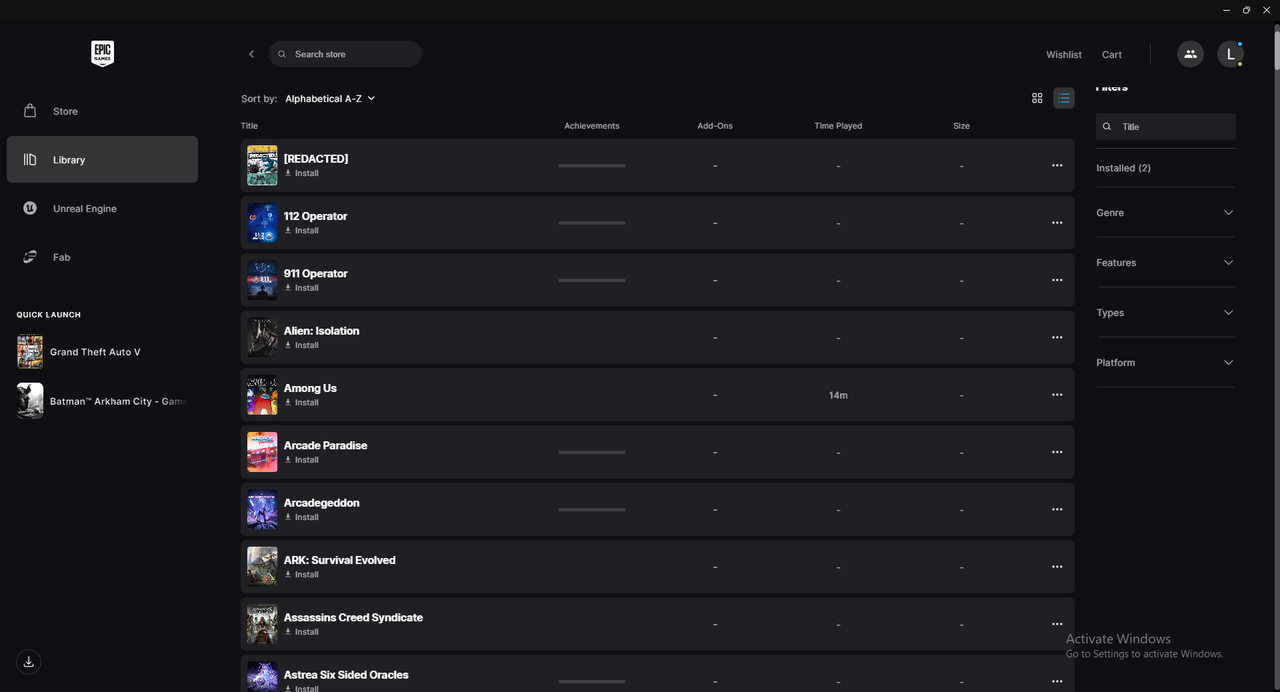Screen dimensions: 1280x692
Task: Switch to list view
Action: (1064, 98)
